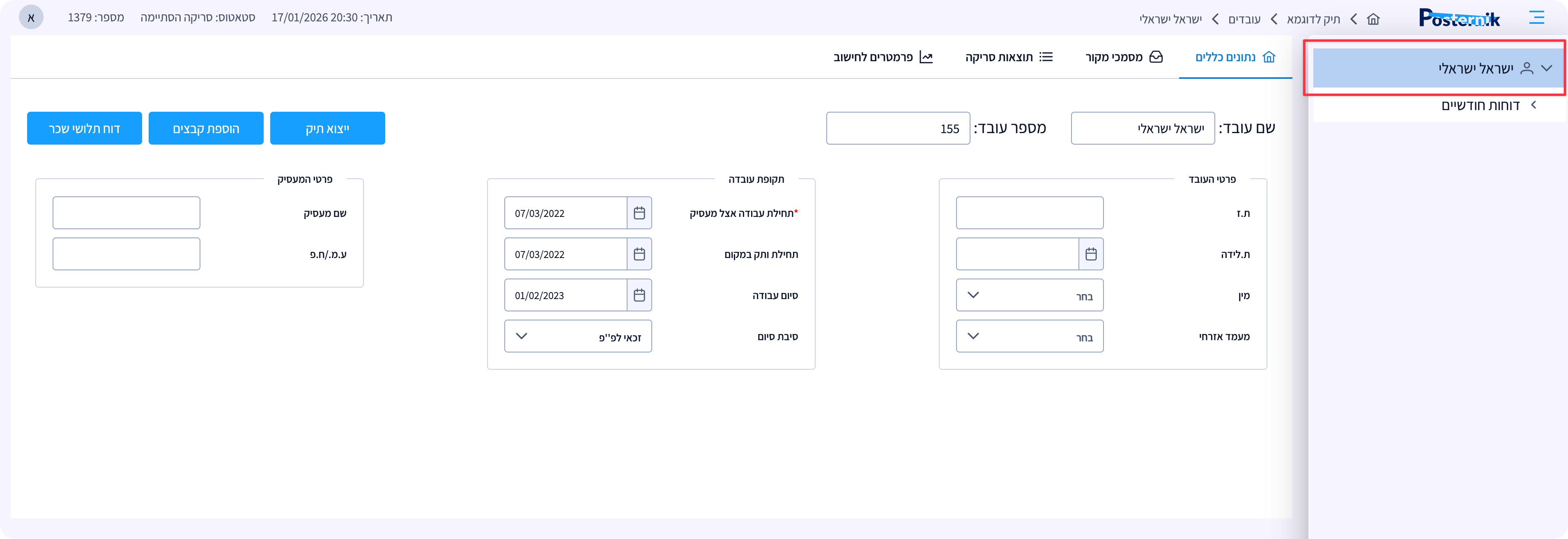Click the inbox icon on מסמכי מקור tab

click(1156, 57)
